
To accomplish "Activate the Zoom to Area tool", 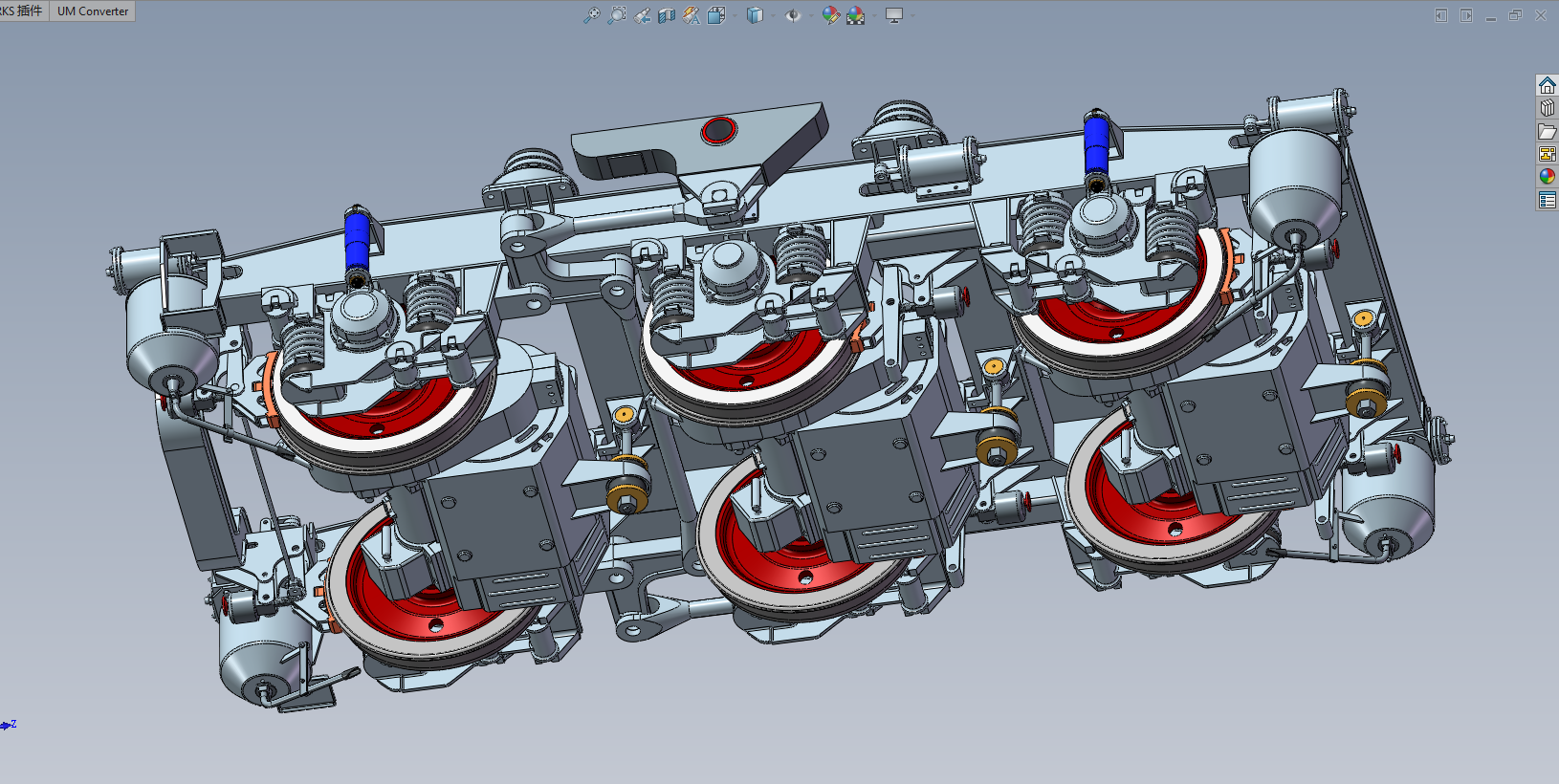I will 617,15.
